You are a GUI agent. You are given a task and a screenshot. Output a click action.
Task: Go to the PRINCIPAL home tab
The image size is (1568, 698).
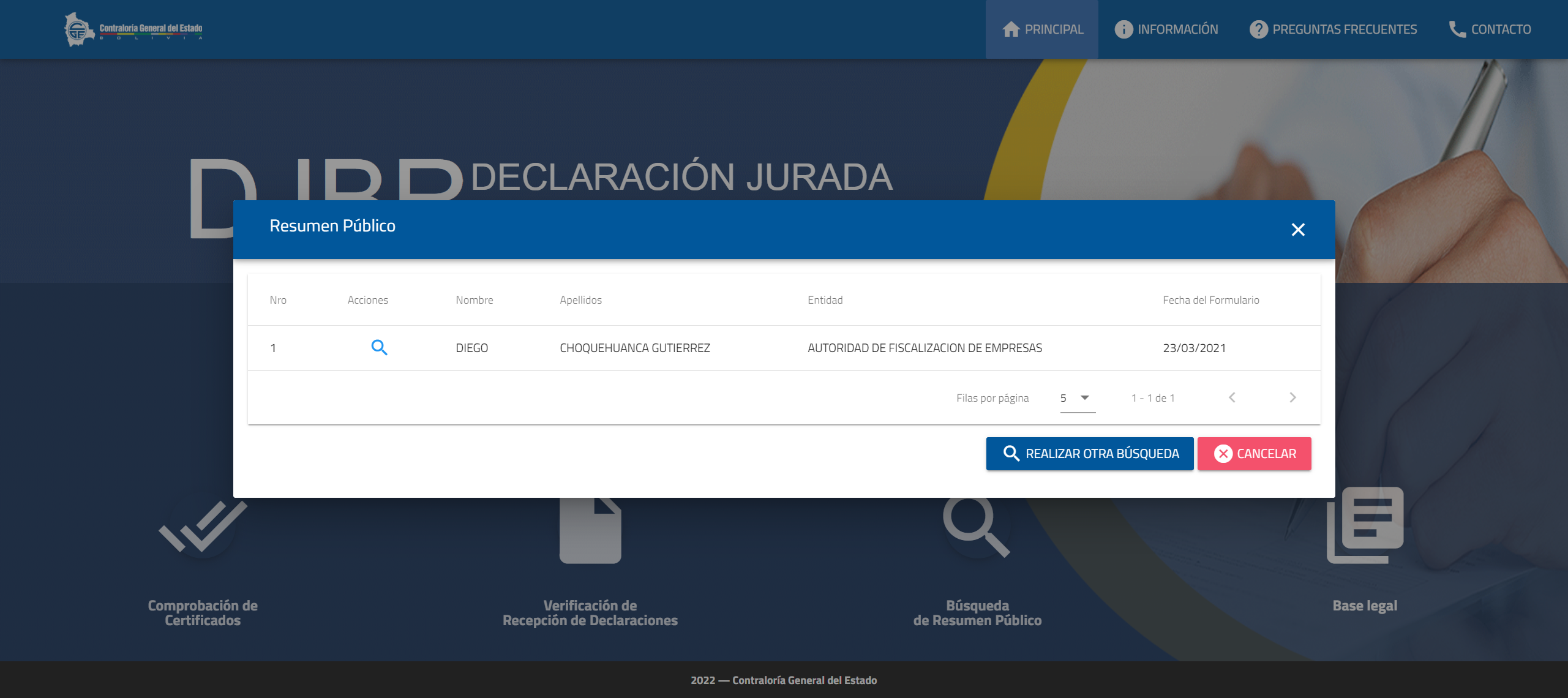(x=1042, y=29)
